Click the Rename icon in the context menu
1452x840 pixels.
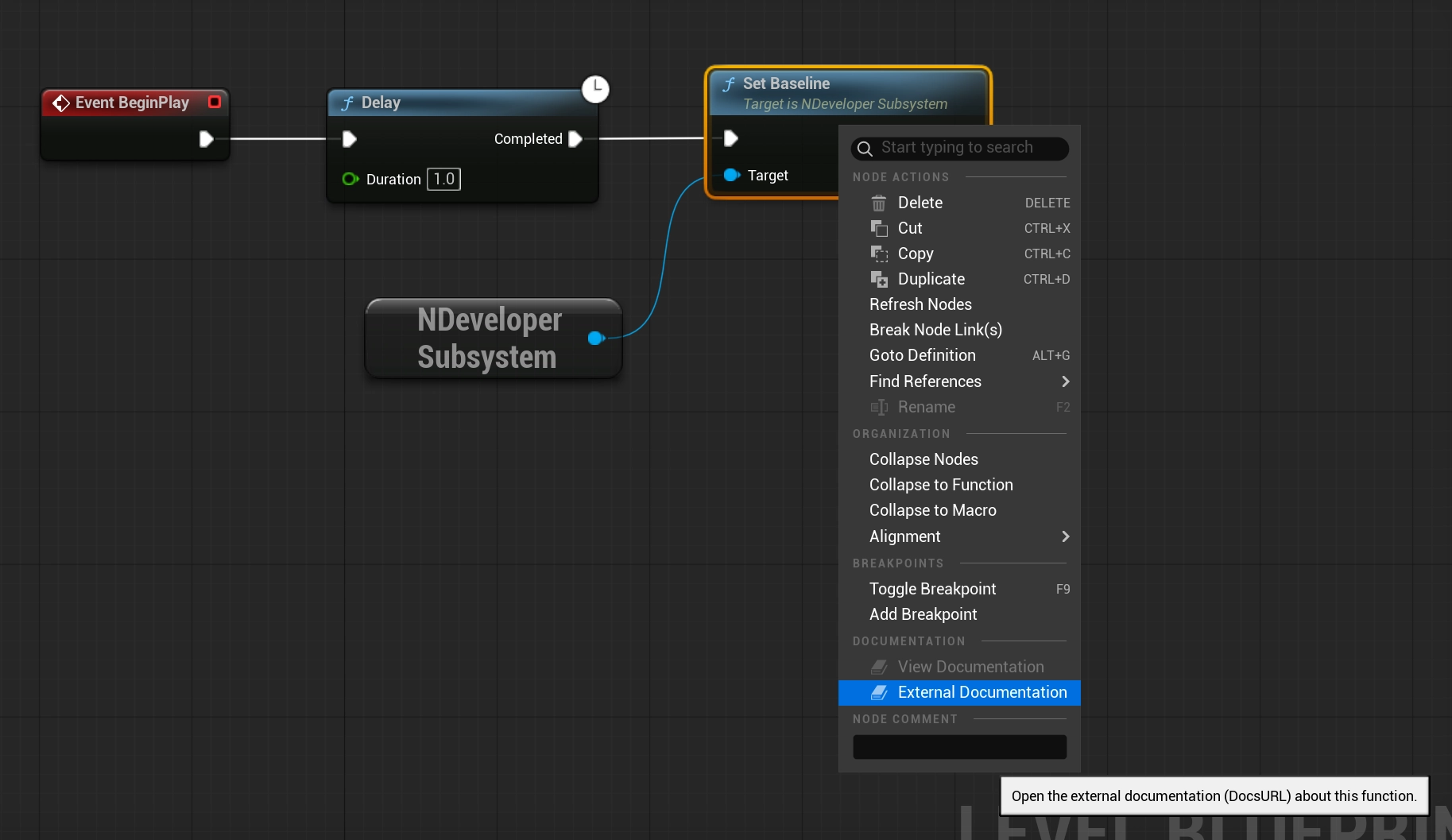[880, 407]
